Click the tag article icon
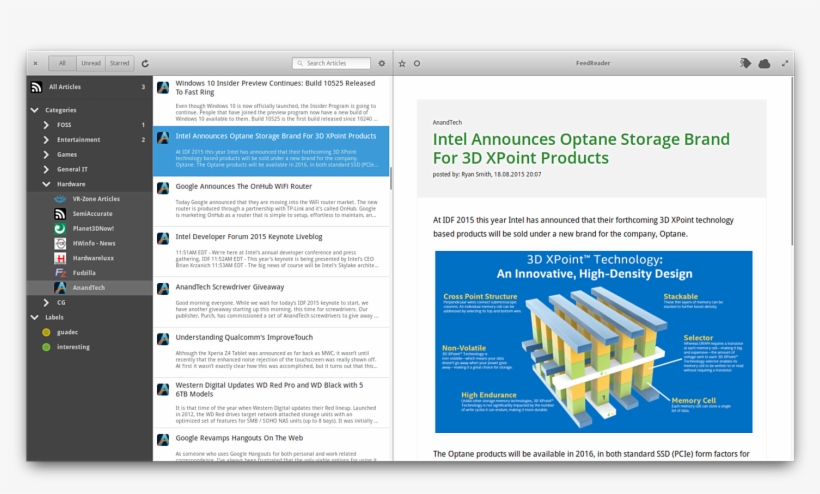The height and width of the screenshot is (494, 820). click(x=745, y=63)
